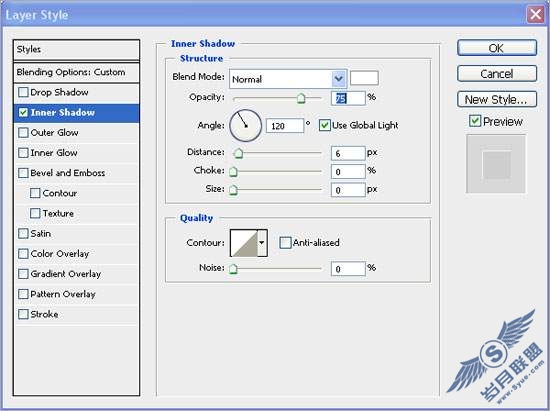
Task: Click the style preview thumbnail
Action: [x=496, y=164]
